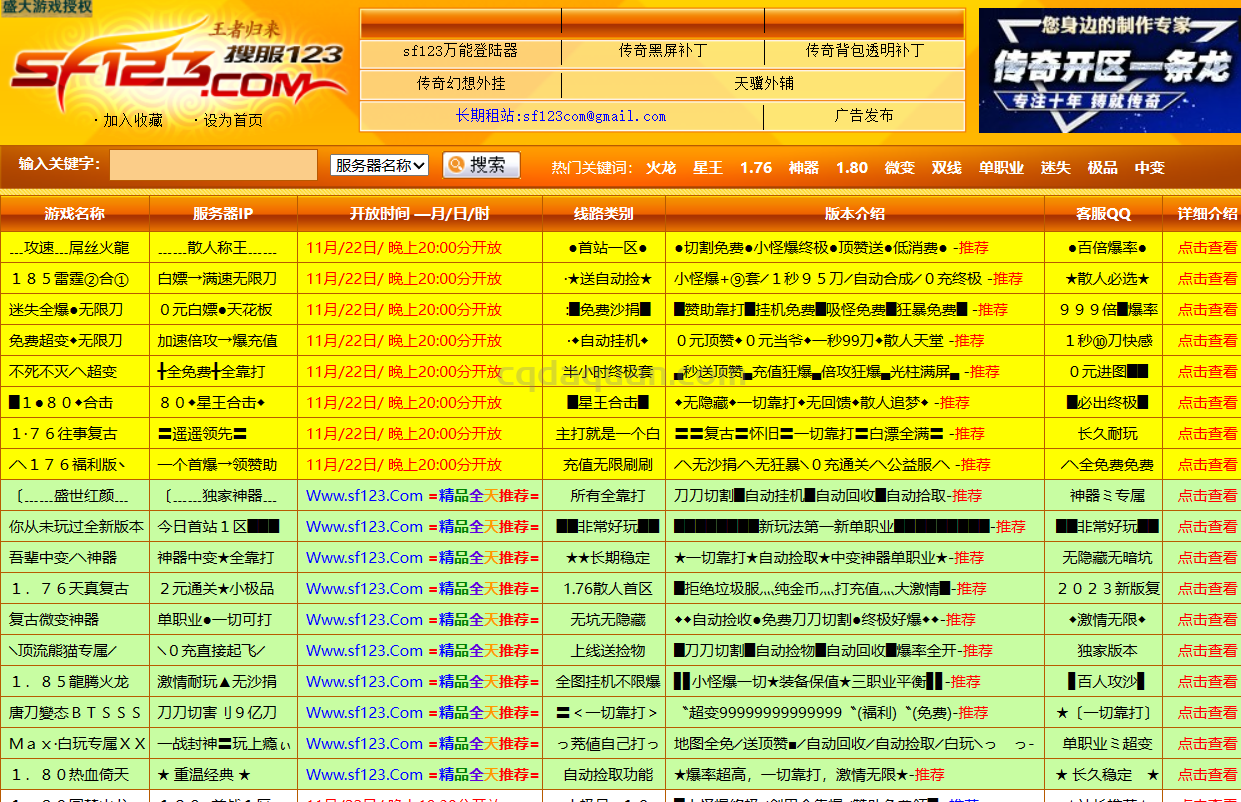
Task: Open game 迷失全爆●无限刀
Action: pyautogui.click(x=66, y=310)
